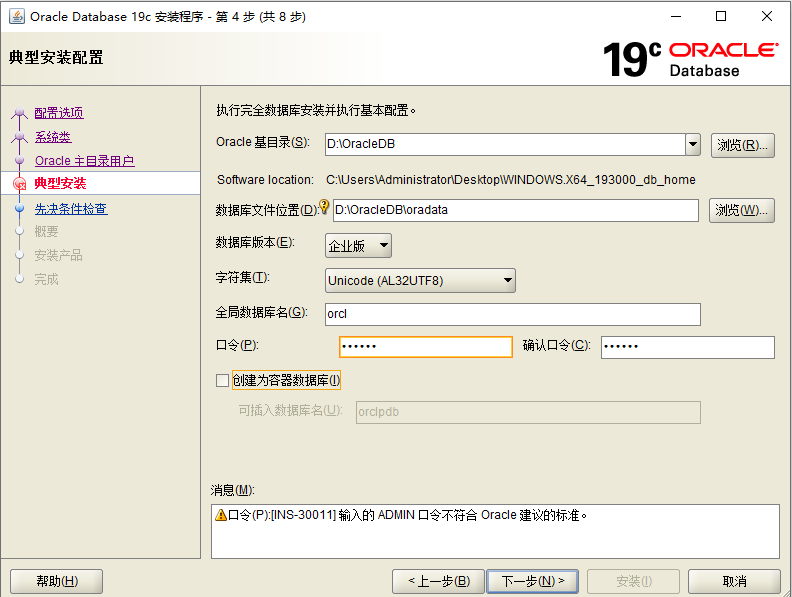Go to the 先决条件检查 step
This screenshot has height=597, width=792.
[71, 209]
